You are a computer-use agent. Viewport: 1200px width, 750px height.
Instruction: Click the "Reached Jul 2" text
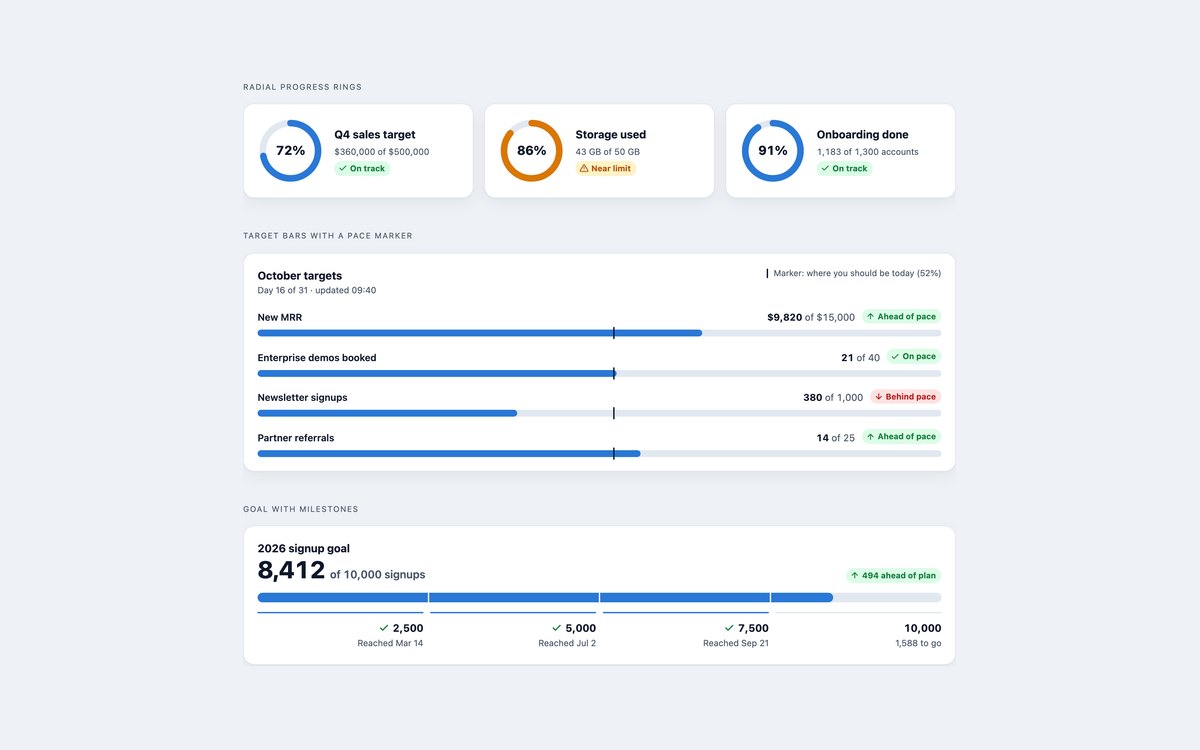(567, 644)
